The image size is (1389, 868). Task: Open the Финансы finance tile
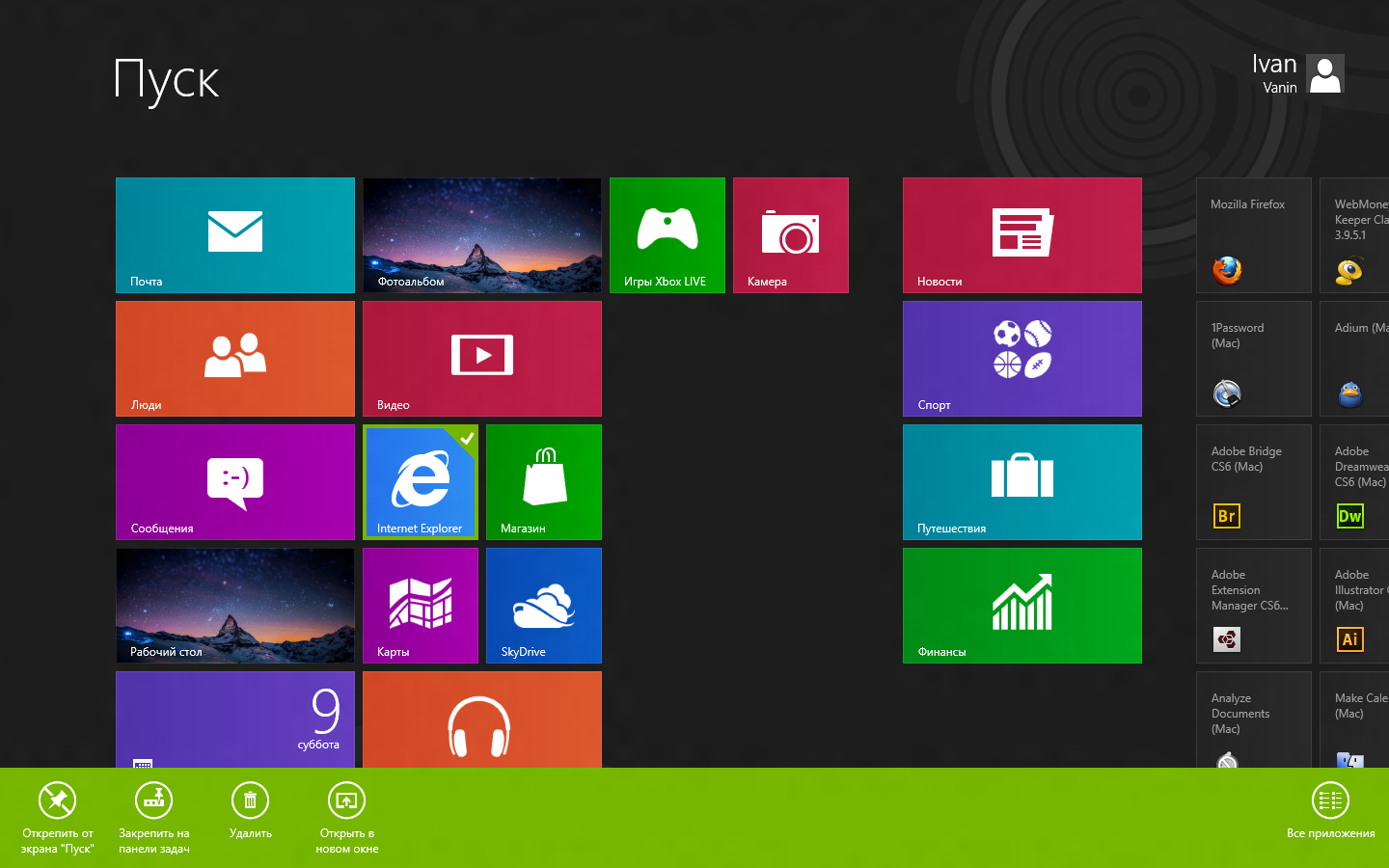1022,606
